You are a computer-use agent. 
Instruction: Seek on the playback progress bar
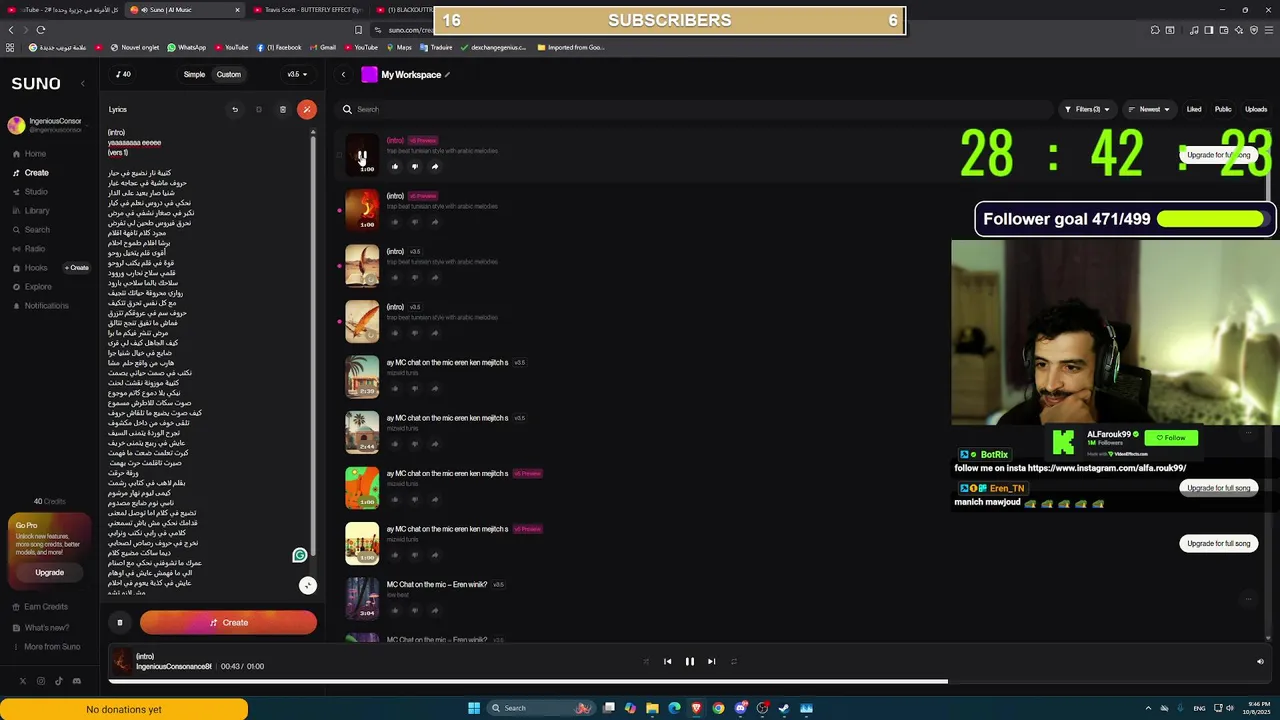click(689, 682)
